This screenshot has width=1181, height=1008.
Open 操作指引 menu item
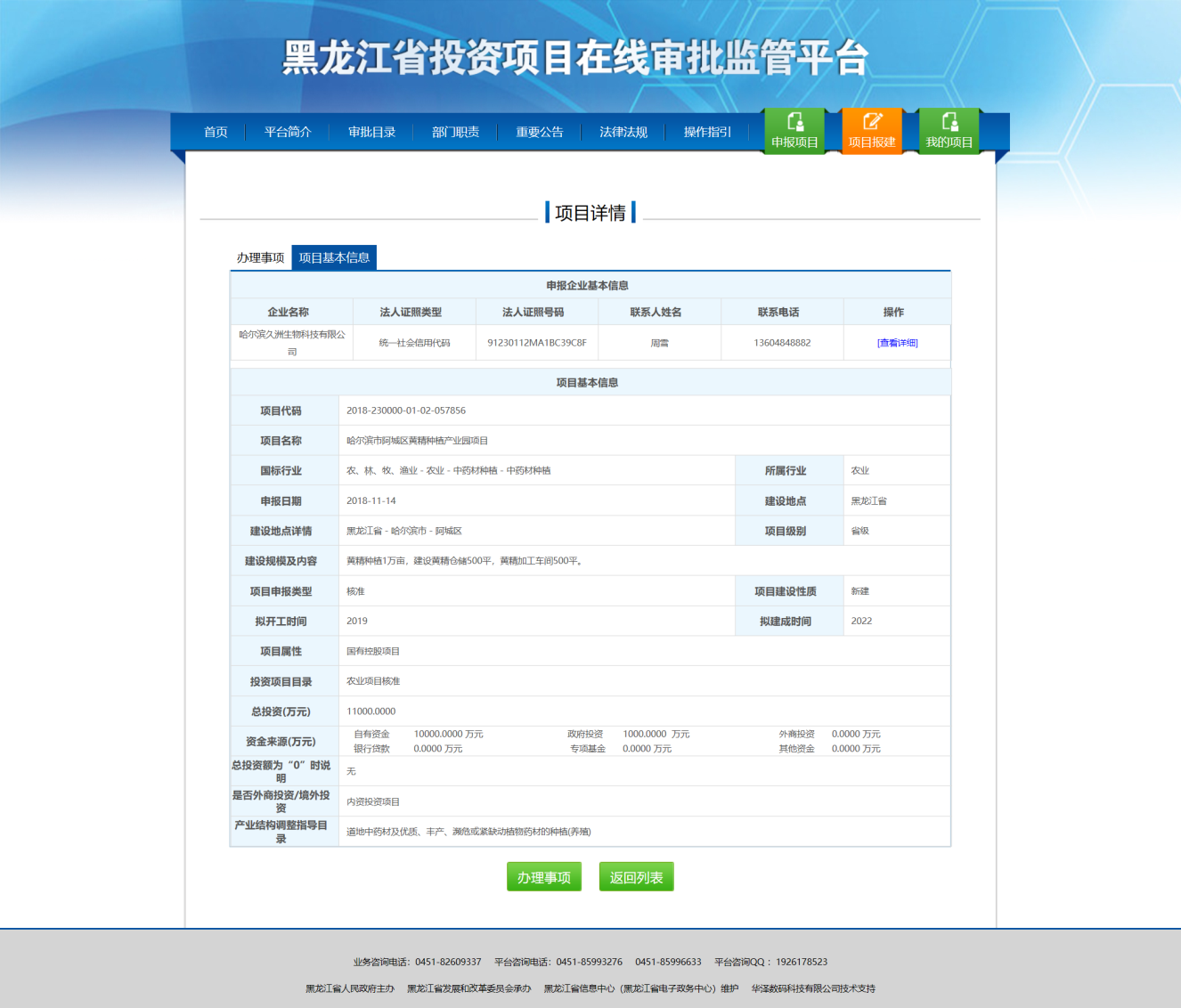click(707, 132)
